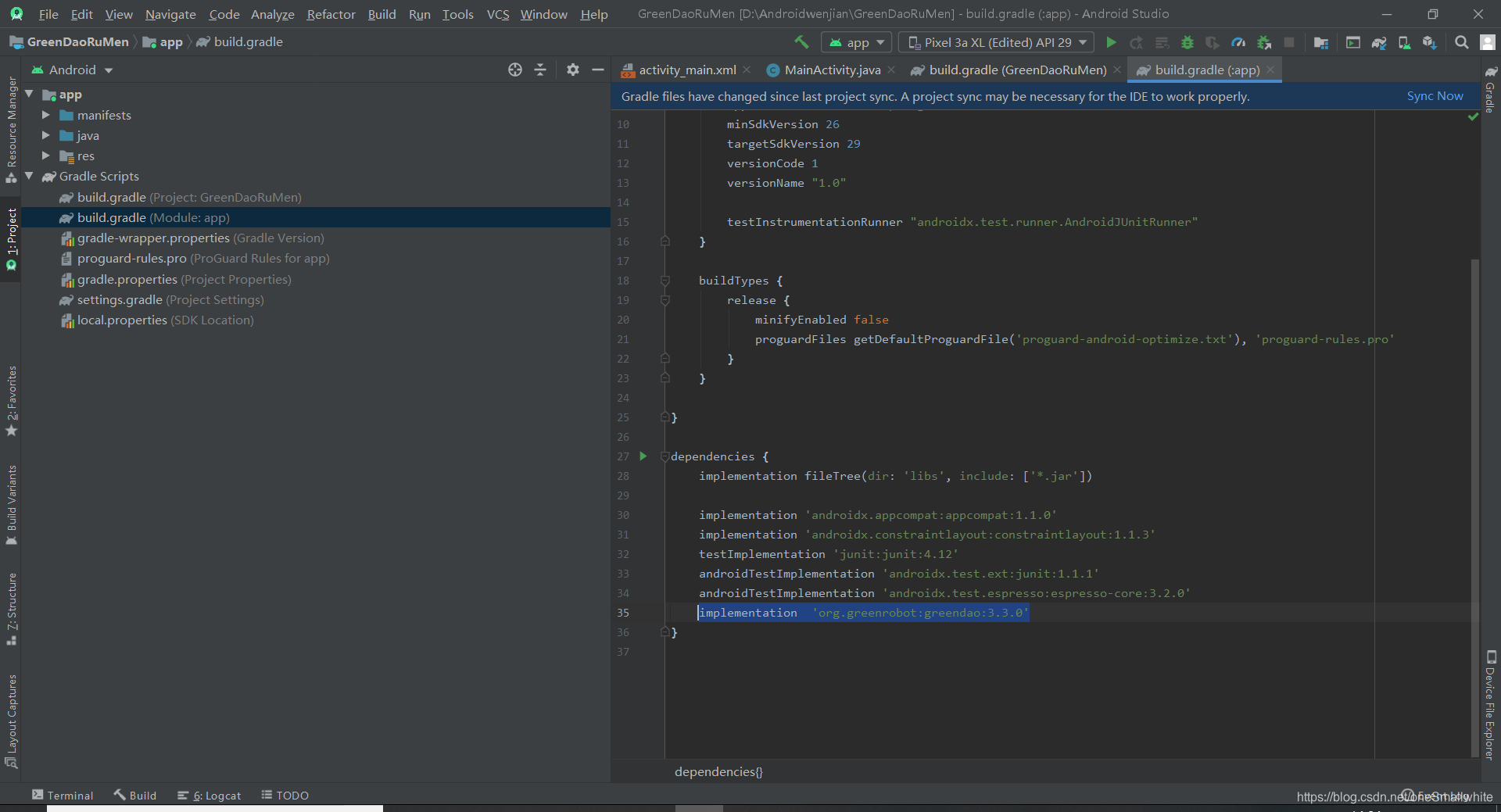This screenshot has width=1501, height=812.
Task: Debug the app with the bug icon
Action: pos(1188,42)
